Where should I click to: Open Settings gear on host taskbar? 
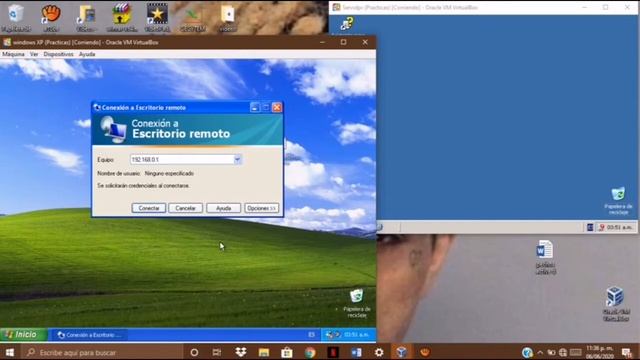point(379,352)
